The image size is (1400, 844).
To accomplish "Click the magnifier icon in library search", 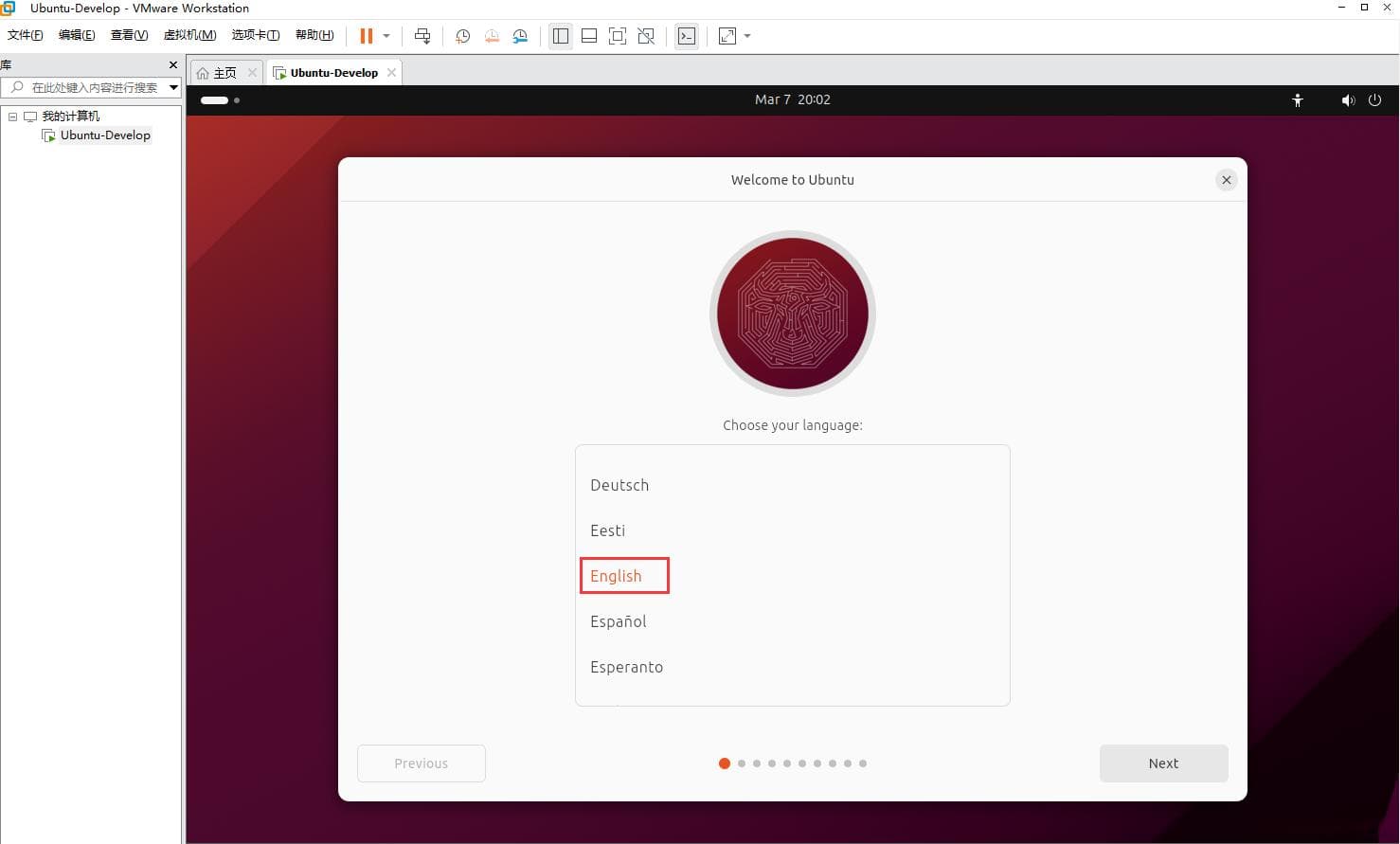I will [16, 87].
